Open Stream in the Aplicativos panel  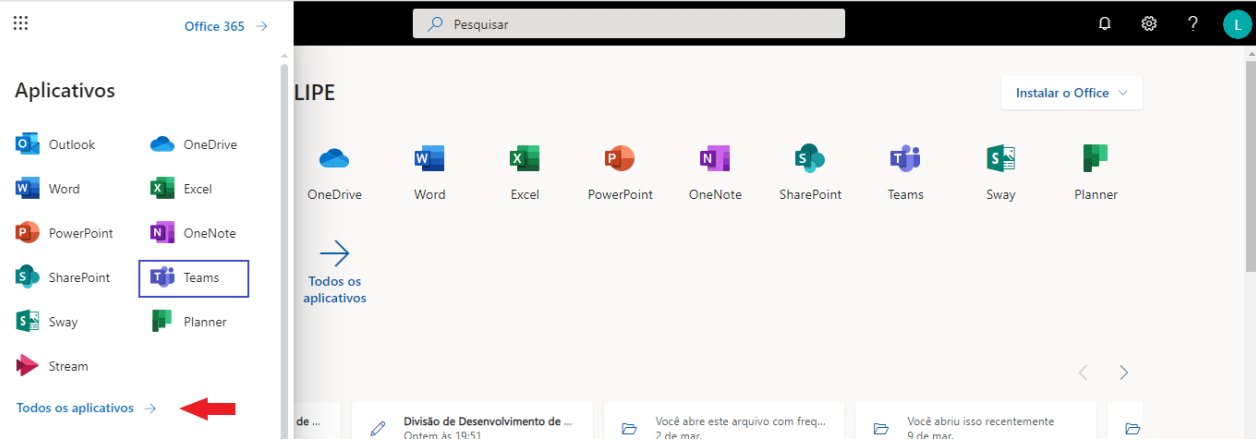click(52, 366)
